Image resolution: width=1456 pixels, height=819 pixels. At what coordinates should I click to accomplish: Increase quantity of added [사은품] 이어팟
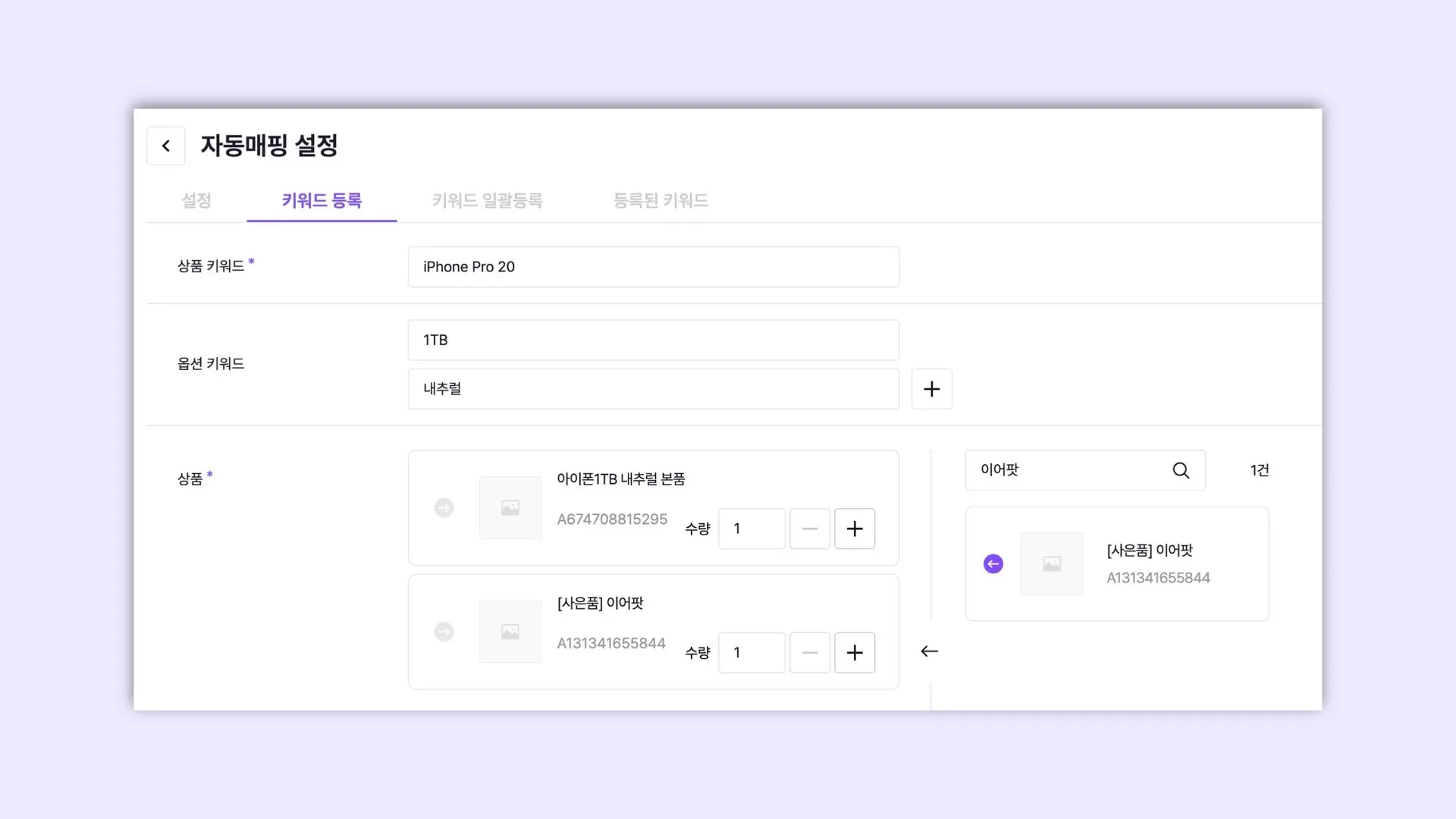pyautogui.click(x=855, y=652)
